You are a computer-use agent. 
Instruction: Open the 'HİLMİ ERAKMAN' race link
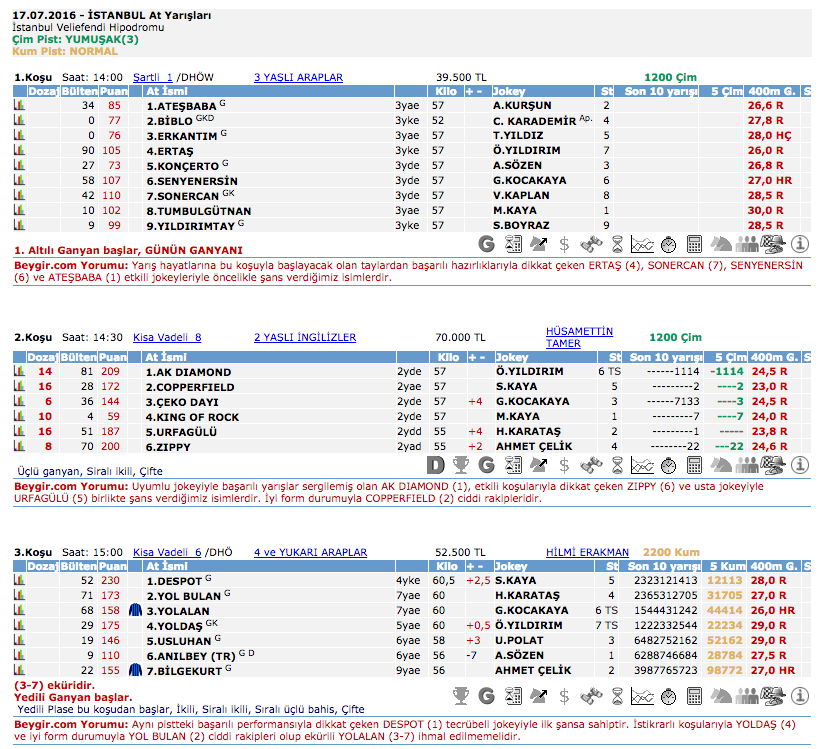point(587,552)
